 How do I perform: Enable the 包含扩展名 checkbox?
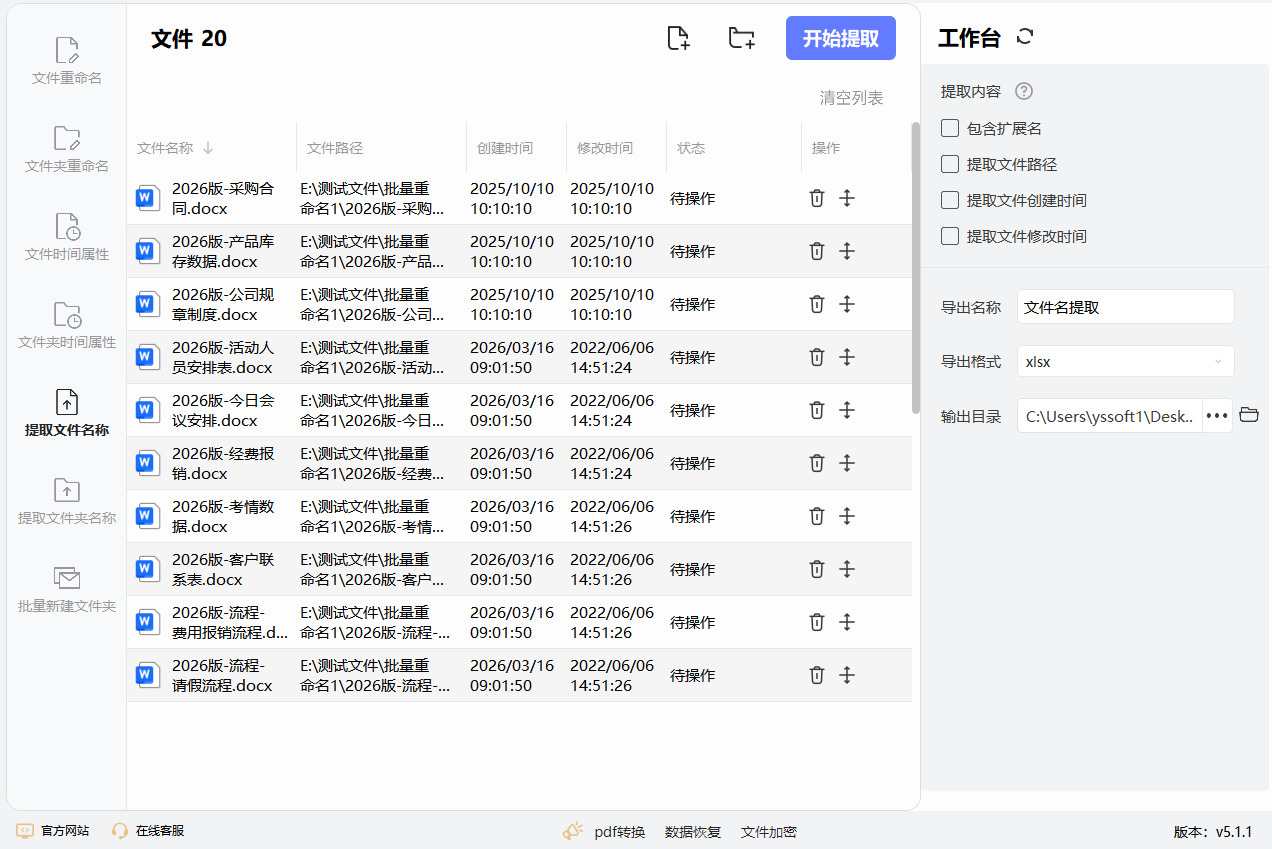[950, 129]
